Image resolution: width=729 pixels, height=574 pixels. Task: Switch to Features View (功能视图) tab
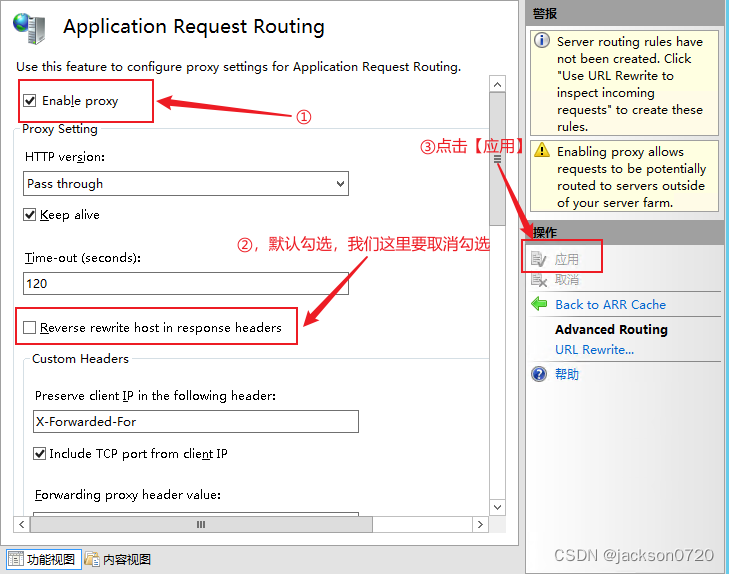(42, 559)
